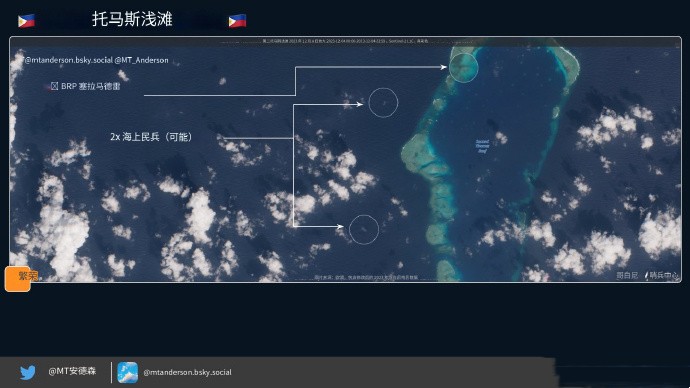Click the right Philippine flag beside title
This screenshot has width=690, height=388.
(237, 21)
